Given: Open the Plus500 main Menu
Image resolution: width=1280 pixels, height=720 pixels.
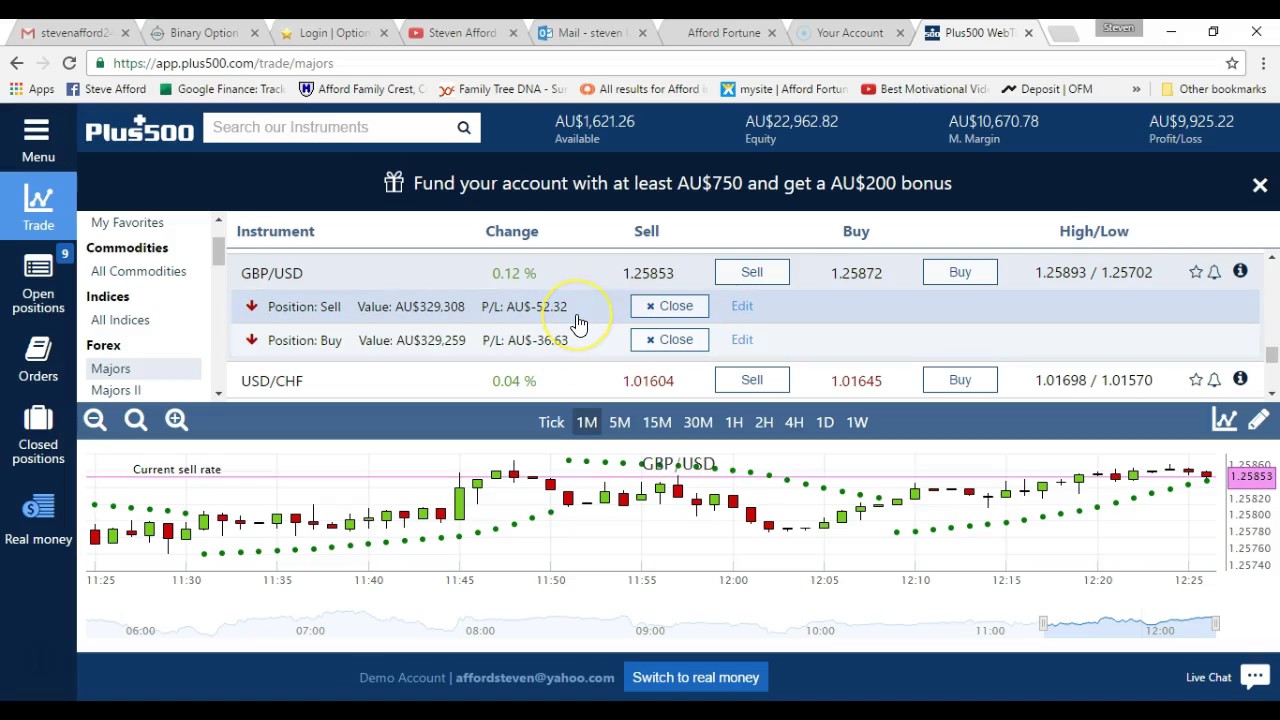Looking at the screenshot, I should pyautogui.click(x=38, y=139).
